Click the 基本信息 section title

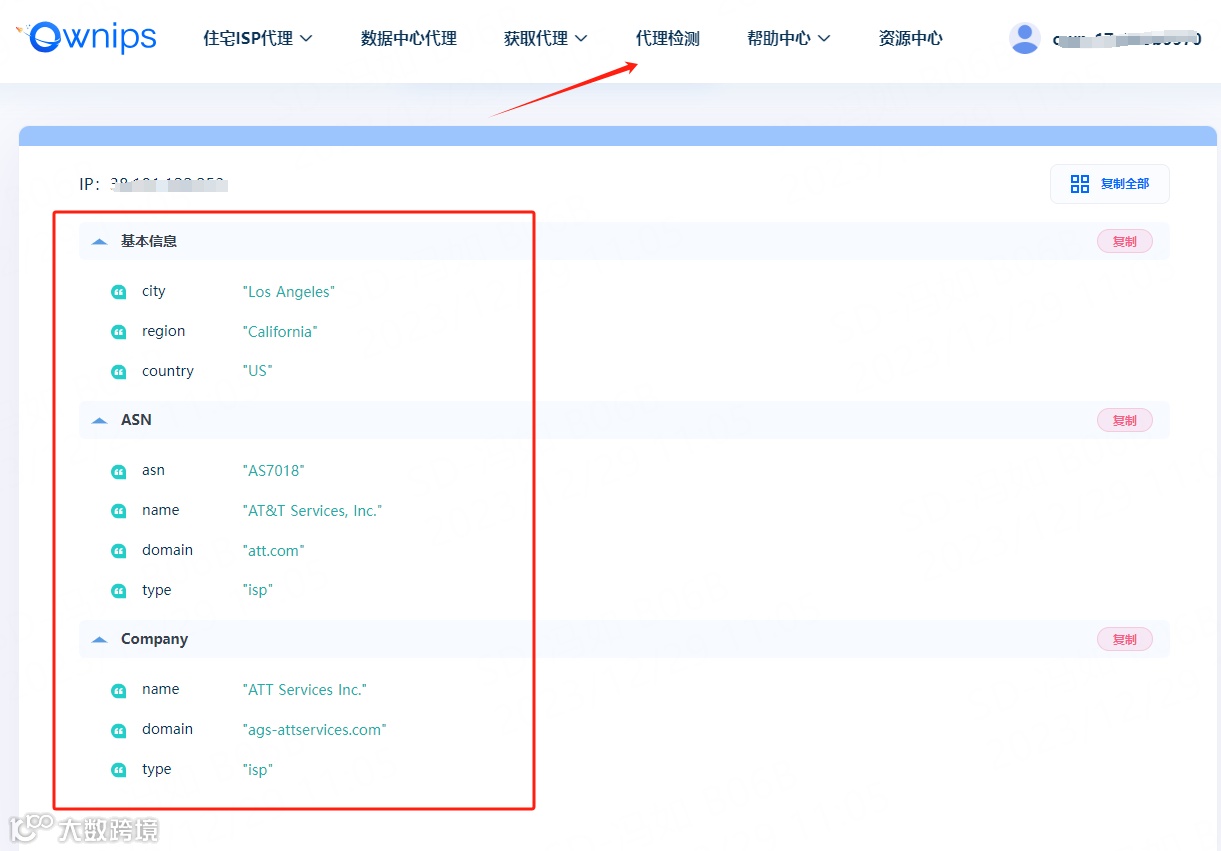click(149, 241)
